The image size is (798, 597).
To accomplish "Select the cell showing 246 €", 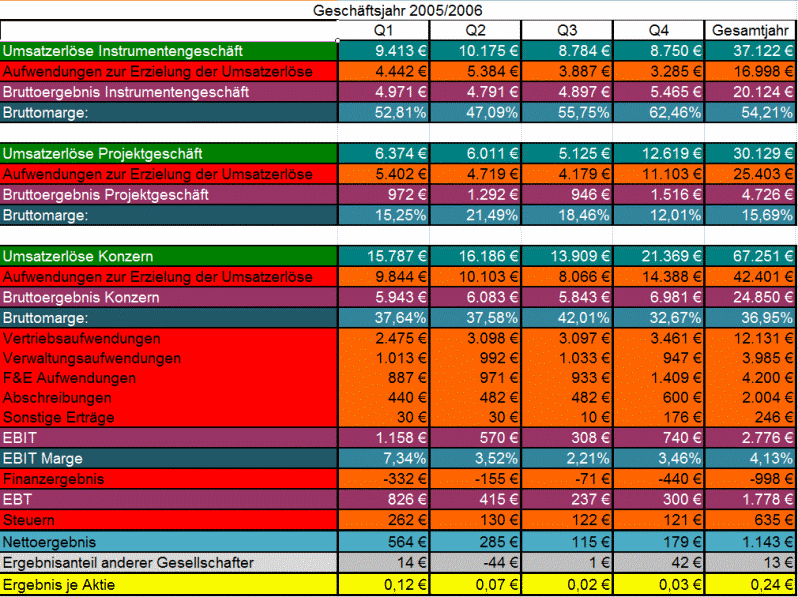I will point(751,417).
